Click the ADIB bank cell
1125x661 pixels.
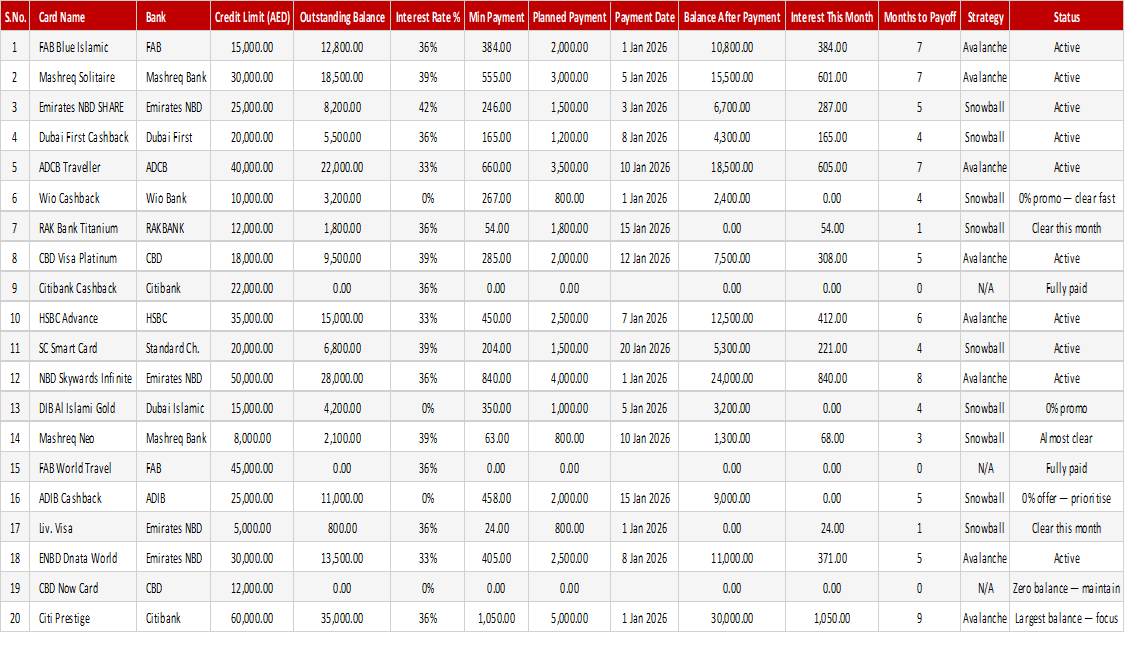point(173,498)
